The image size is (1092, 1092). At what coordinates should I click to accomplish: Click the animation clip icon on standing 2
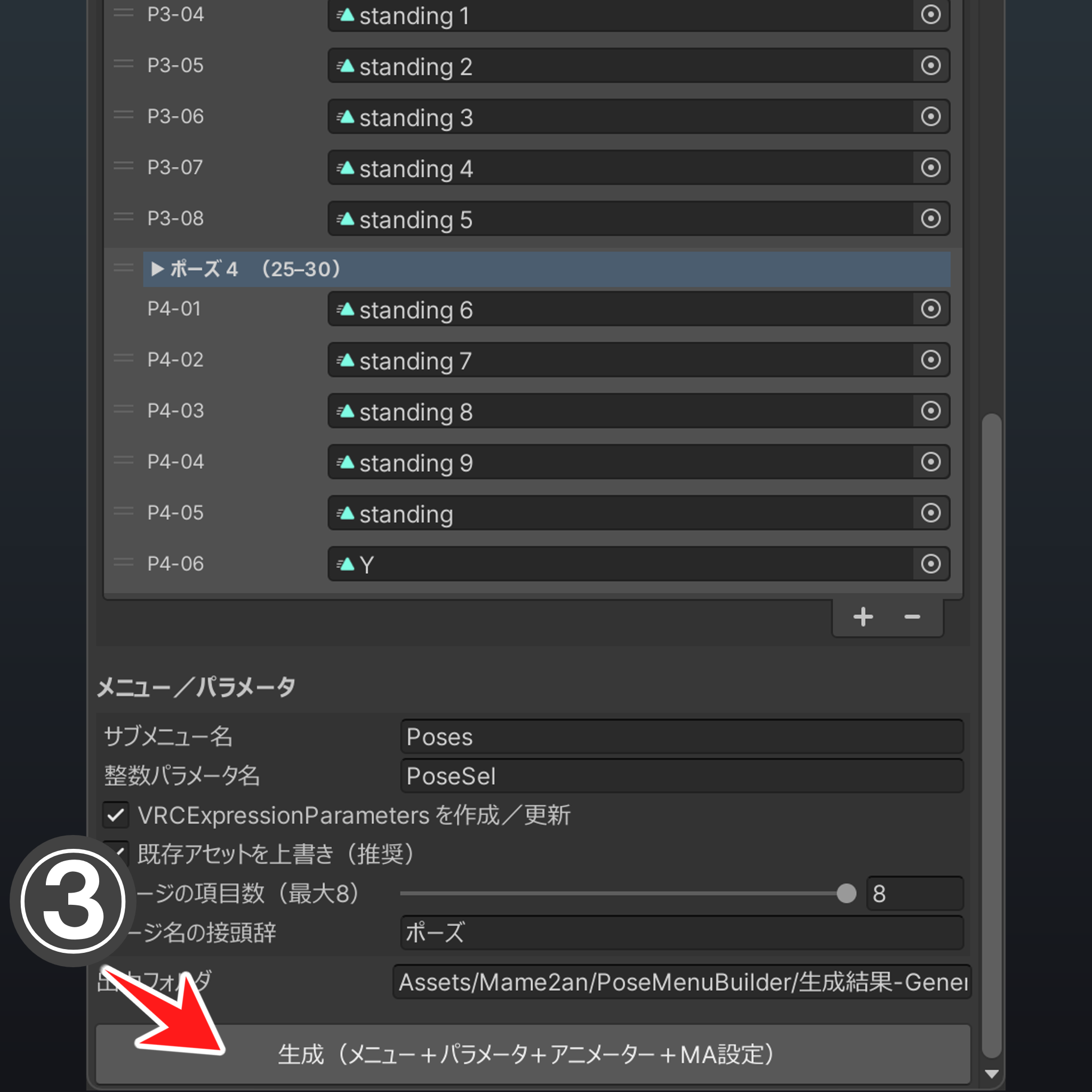point(346,66)
